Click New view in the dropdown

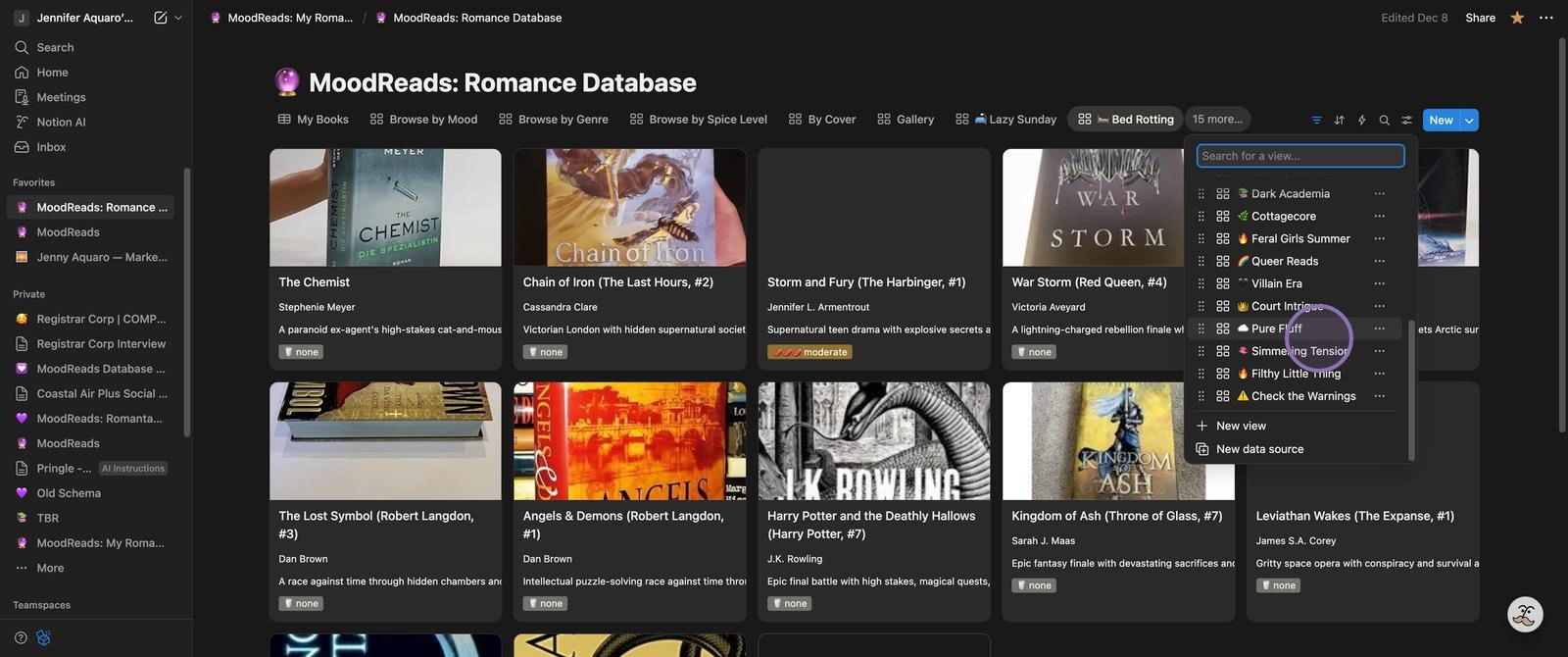pyautogui.click(x=1241, y=427)
